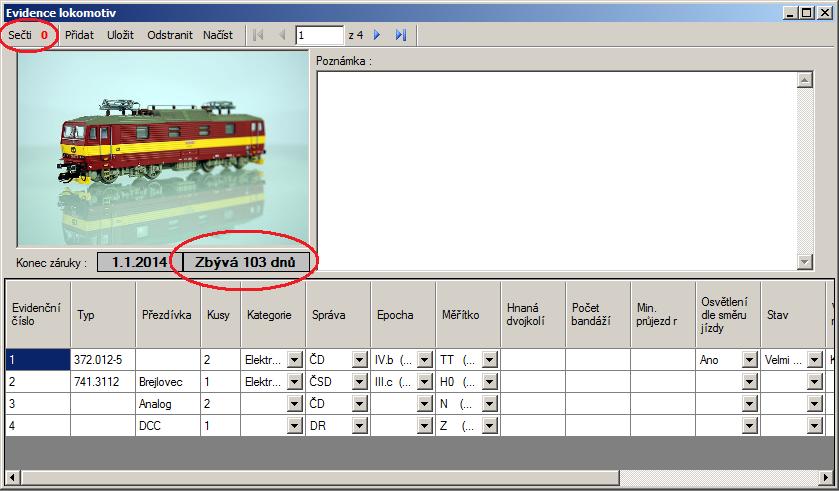Click the record number input field
This screenshot has height=491, width=839.
319,35
